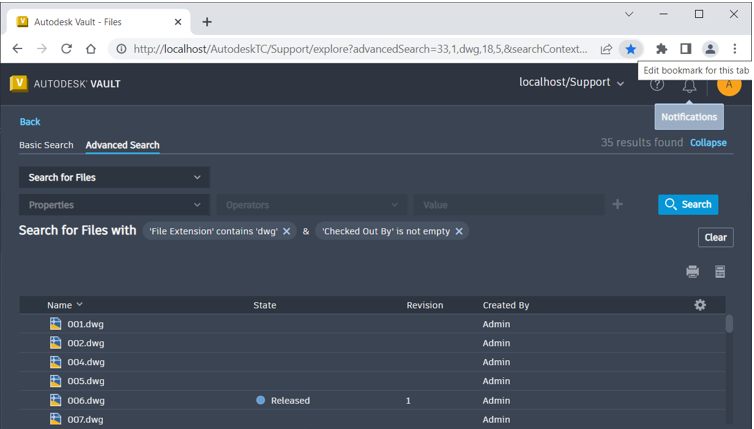The image size is (754, 429).
Task: Open browser extensions puzzle icon
Action: coord(662,49)
